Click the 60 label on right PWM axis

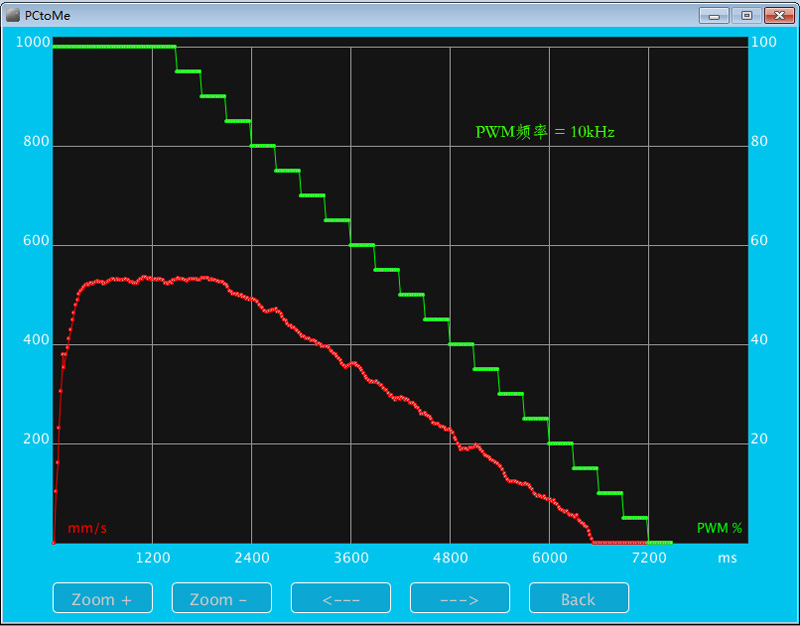(x=759, y=240)
